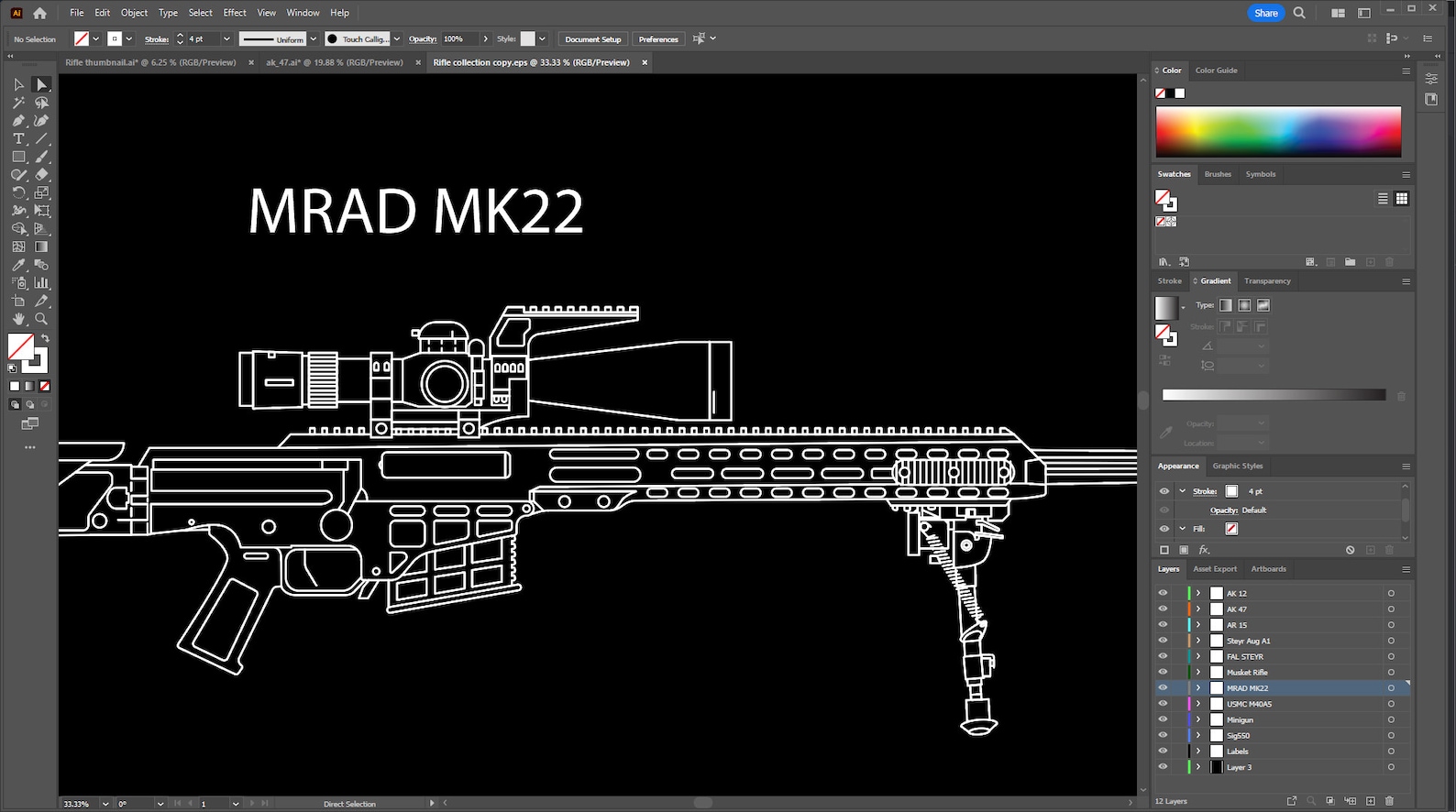This screenshot has height=812, width=1456.
Task: Switch to the Artboards tab
Action: pos(1268,569)
